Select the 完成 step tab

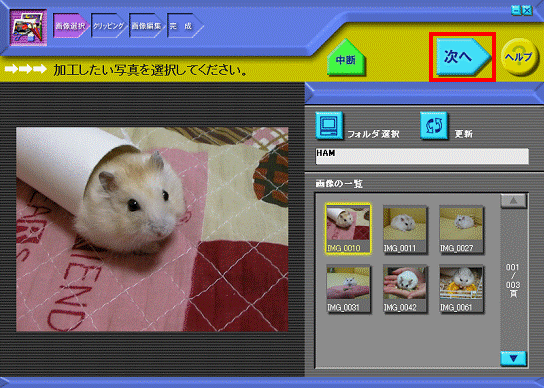[185, 26]
